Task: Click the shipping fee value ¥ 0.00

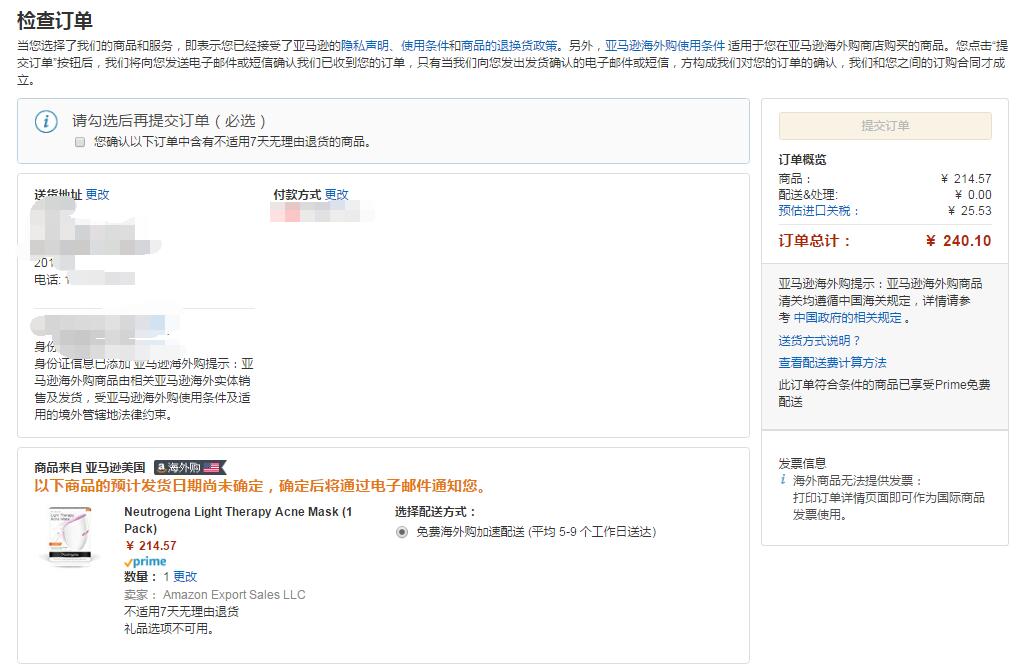Action: point(973,195)
